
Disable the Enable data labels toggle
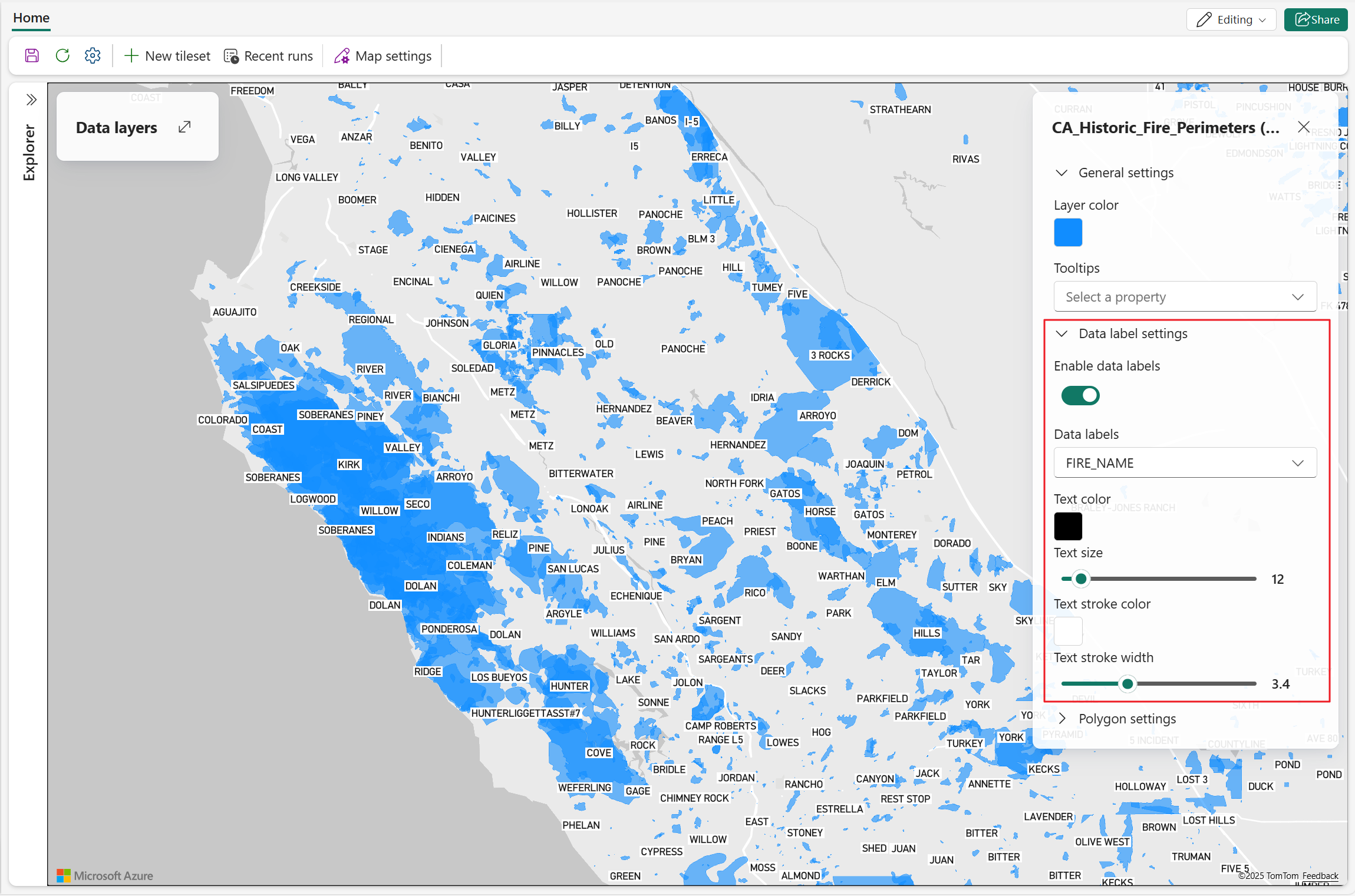(1080, 395)
